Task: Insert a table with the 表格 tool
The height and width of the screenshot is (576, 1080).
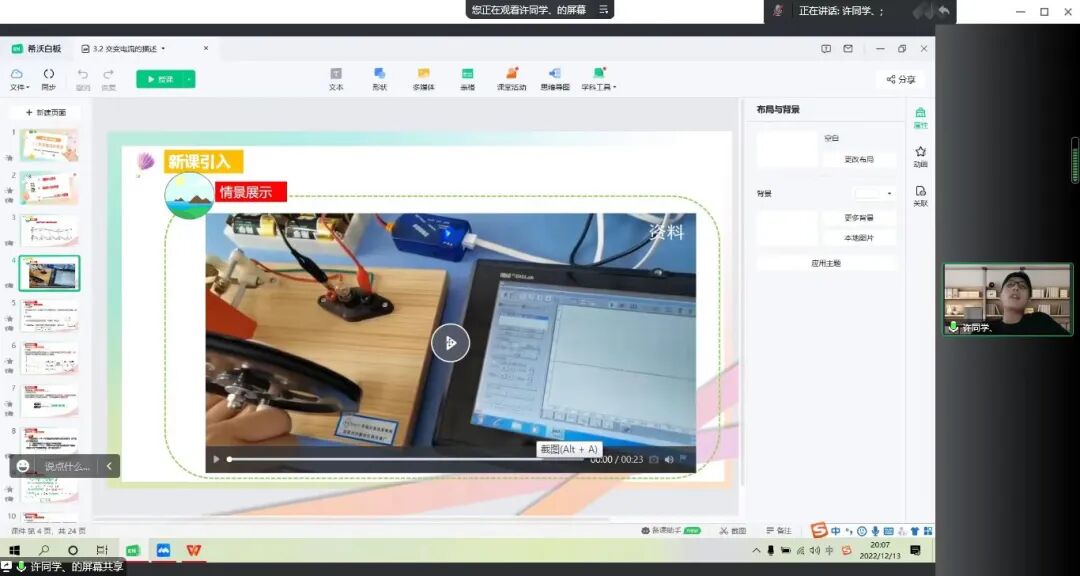Action: [x=467, y=80]
